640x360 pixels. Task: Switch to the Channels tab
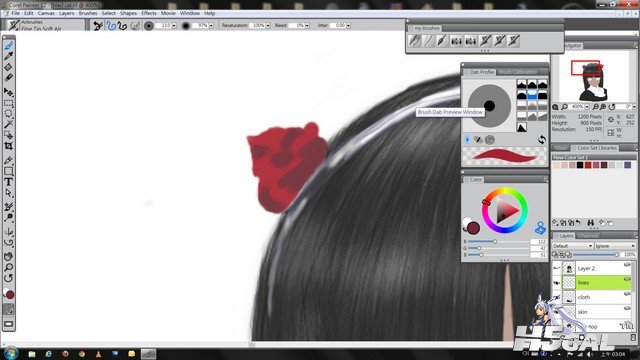(x=589, y=236)
